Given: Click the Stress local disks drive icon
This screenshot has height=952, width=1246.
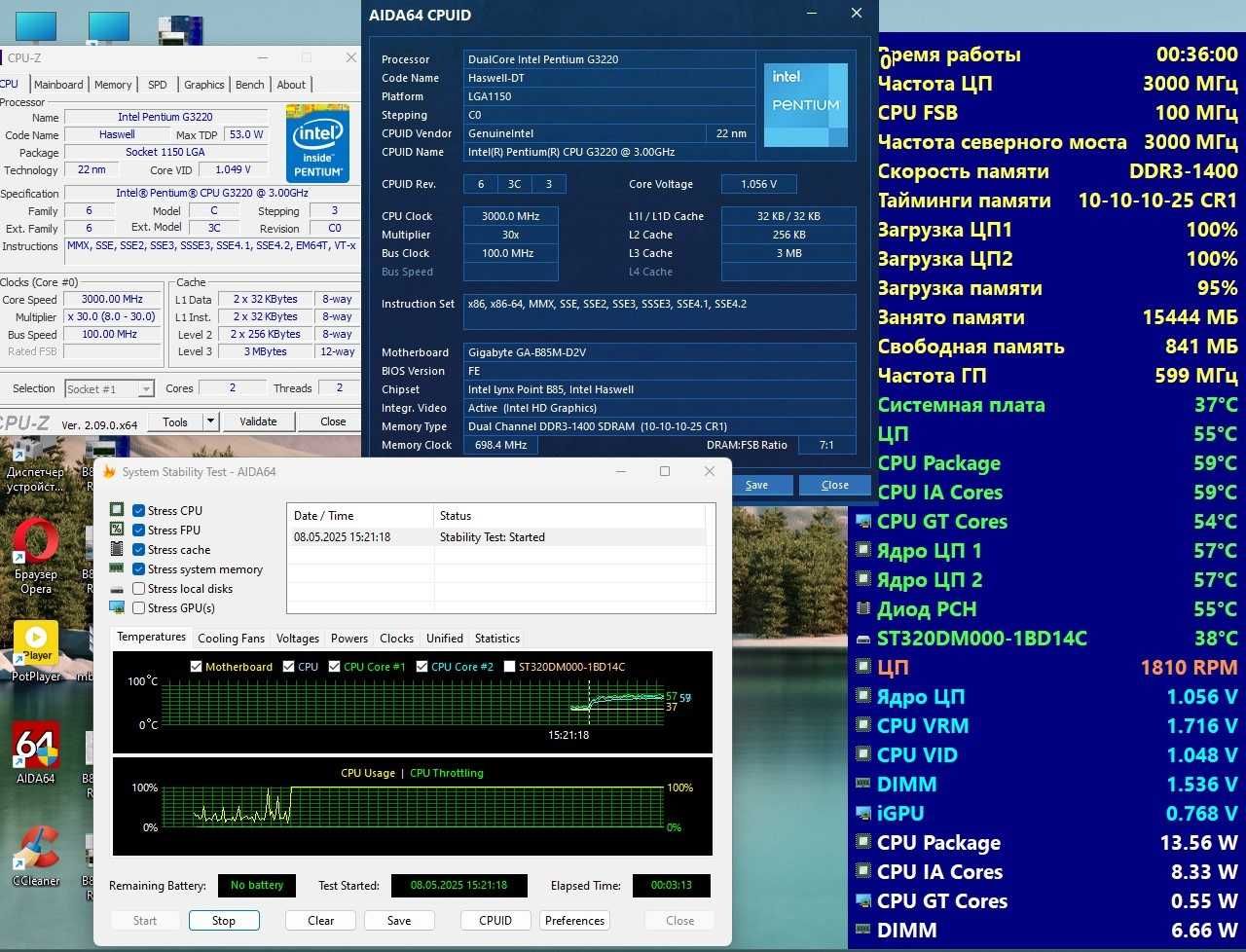Looking at the screenshot, I should tap(117, 589).
